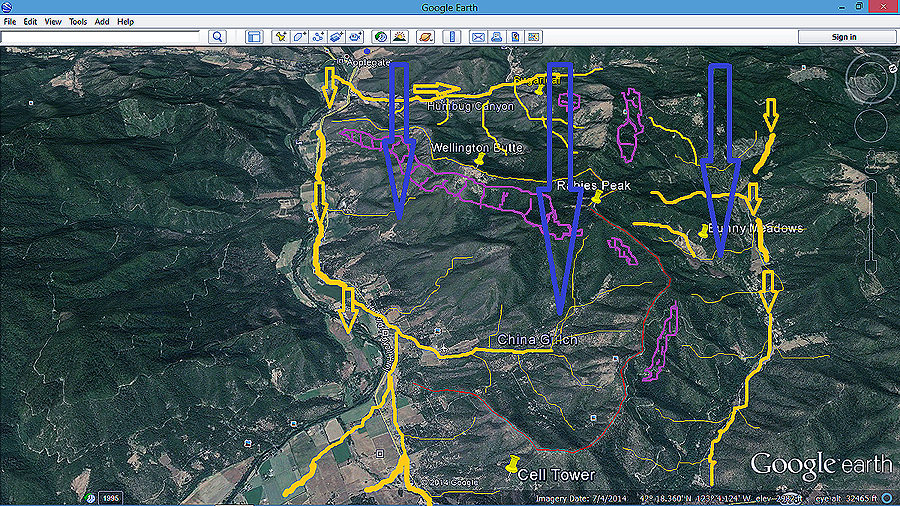Select the Sugarloaf yellow pushpin
900x506 pixels.
click(x=538, y=90)
